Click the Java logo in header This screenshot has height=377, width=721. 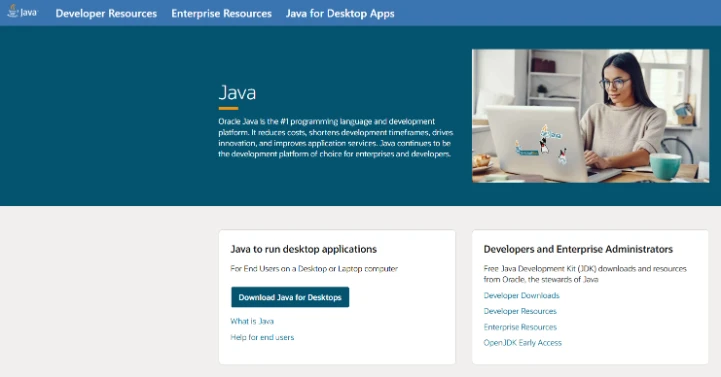[23, 12]
